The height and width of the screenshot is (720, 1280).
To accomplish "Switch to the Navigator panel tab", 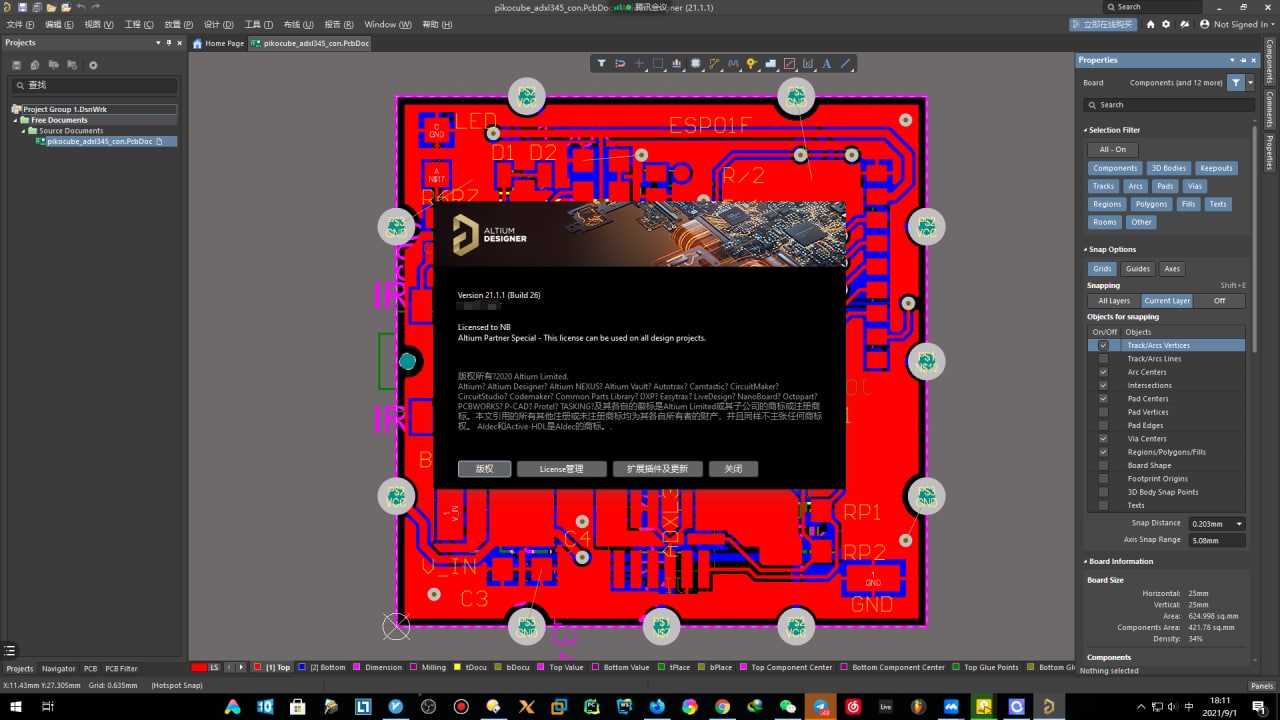I will 58,668.
